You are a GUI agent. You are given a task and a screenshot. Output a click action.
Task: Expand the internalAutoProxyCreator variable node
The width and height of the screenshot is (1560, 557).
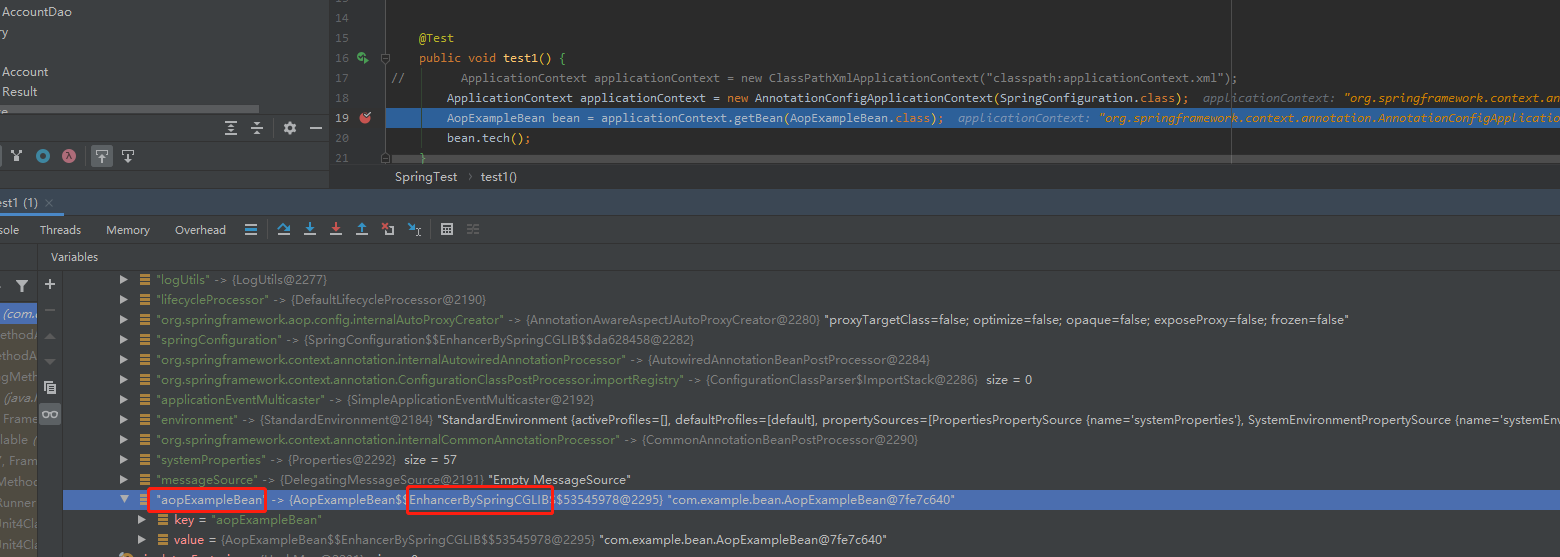[124, 320]
